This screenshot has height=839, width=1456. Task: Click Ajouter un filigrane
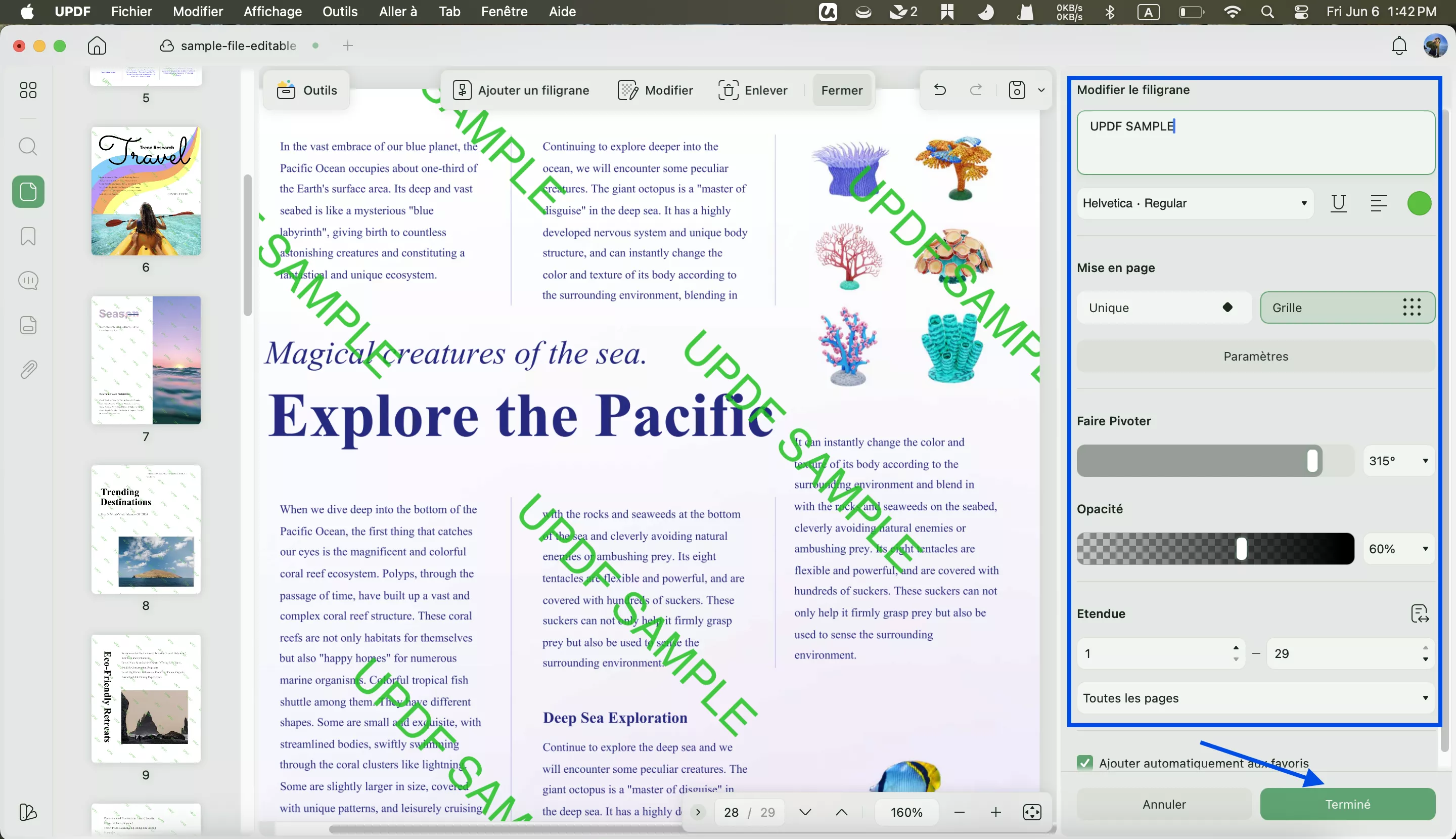tap(521, 90)
